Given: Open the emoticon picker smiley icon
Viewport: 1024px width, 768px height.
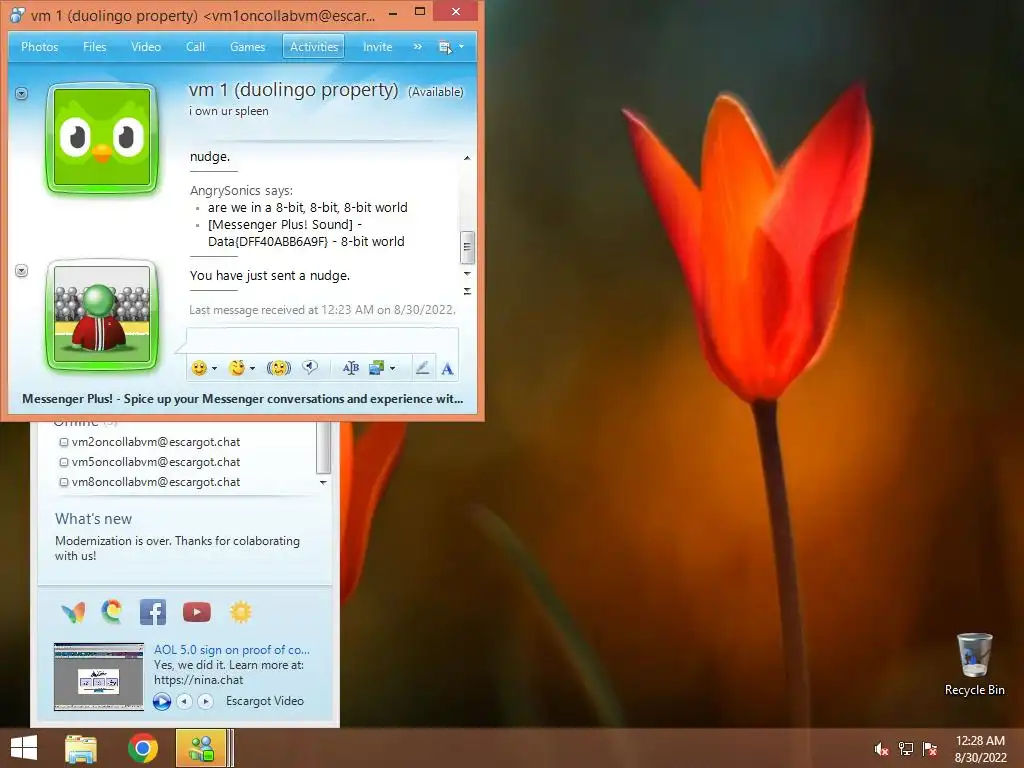Looking at the screenshot, I should click(199, 368).
